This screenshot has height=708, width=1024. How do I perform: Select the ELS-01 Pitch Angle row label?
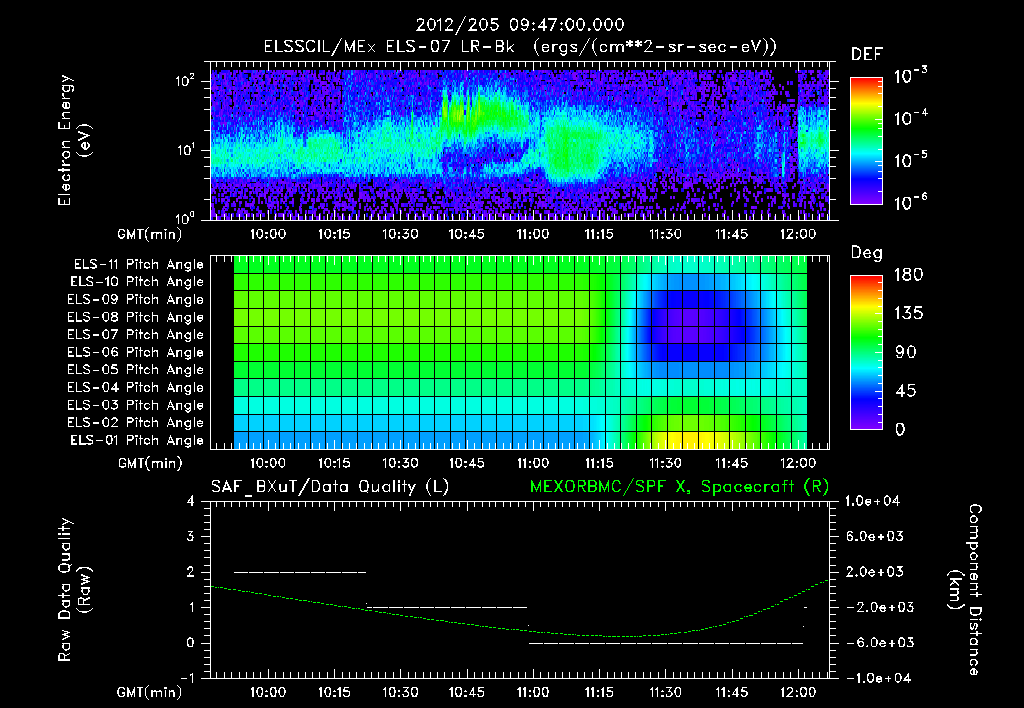(x=137, y=440)
